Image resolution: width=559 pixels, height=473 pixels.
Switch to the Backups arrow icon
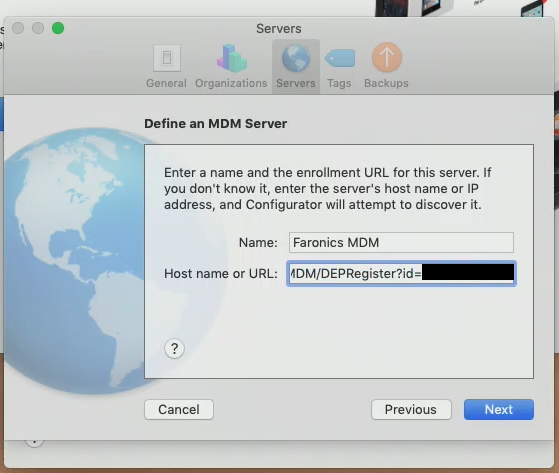tap(387, 57)
